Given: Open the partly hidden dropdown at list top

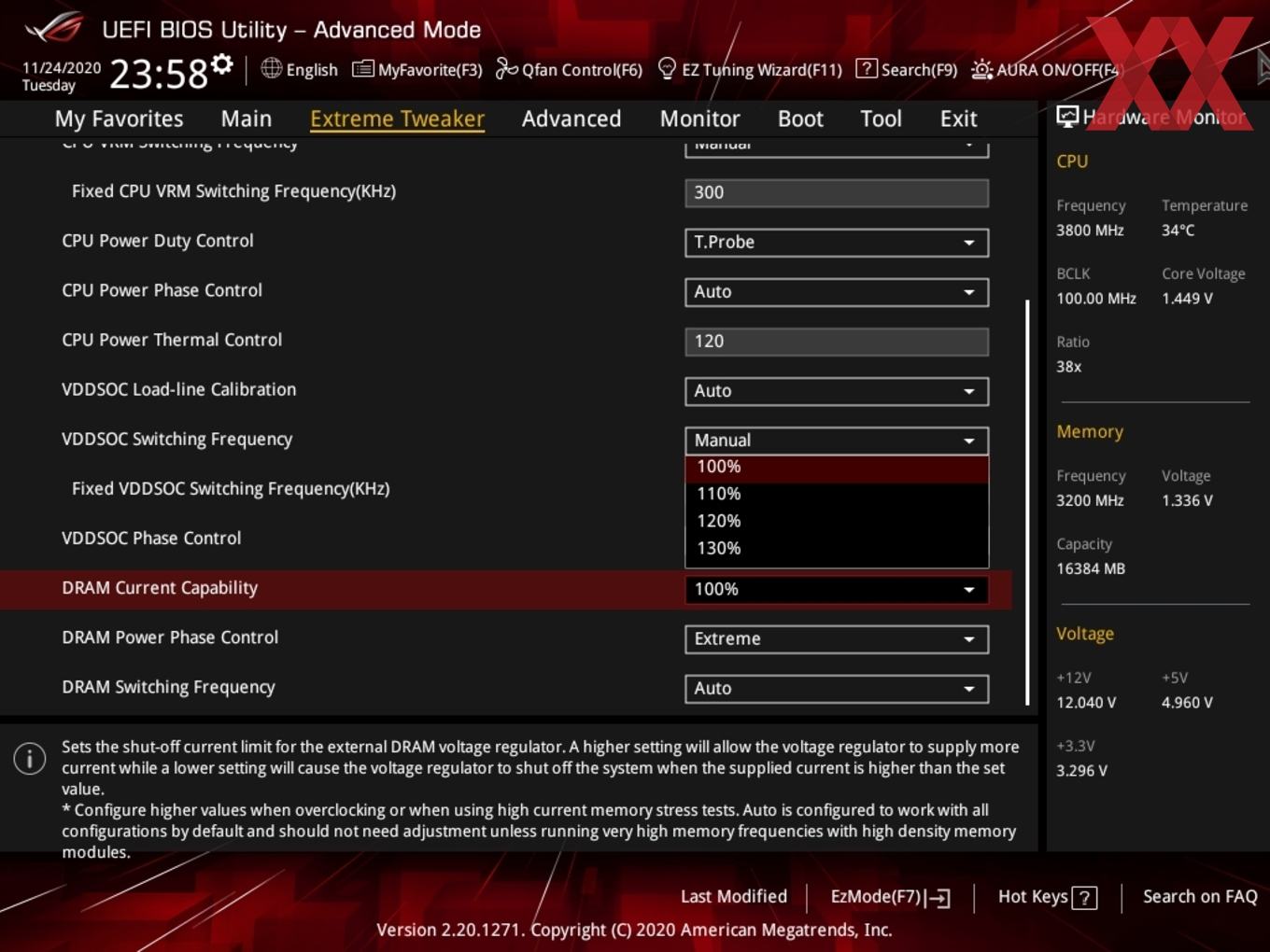Looking at the screenshot, I should pos(837,147).
